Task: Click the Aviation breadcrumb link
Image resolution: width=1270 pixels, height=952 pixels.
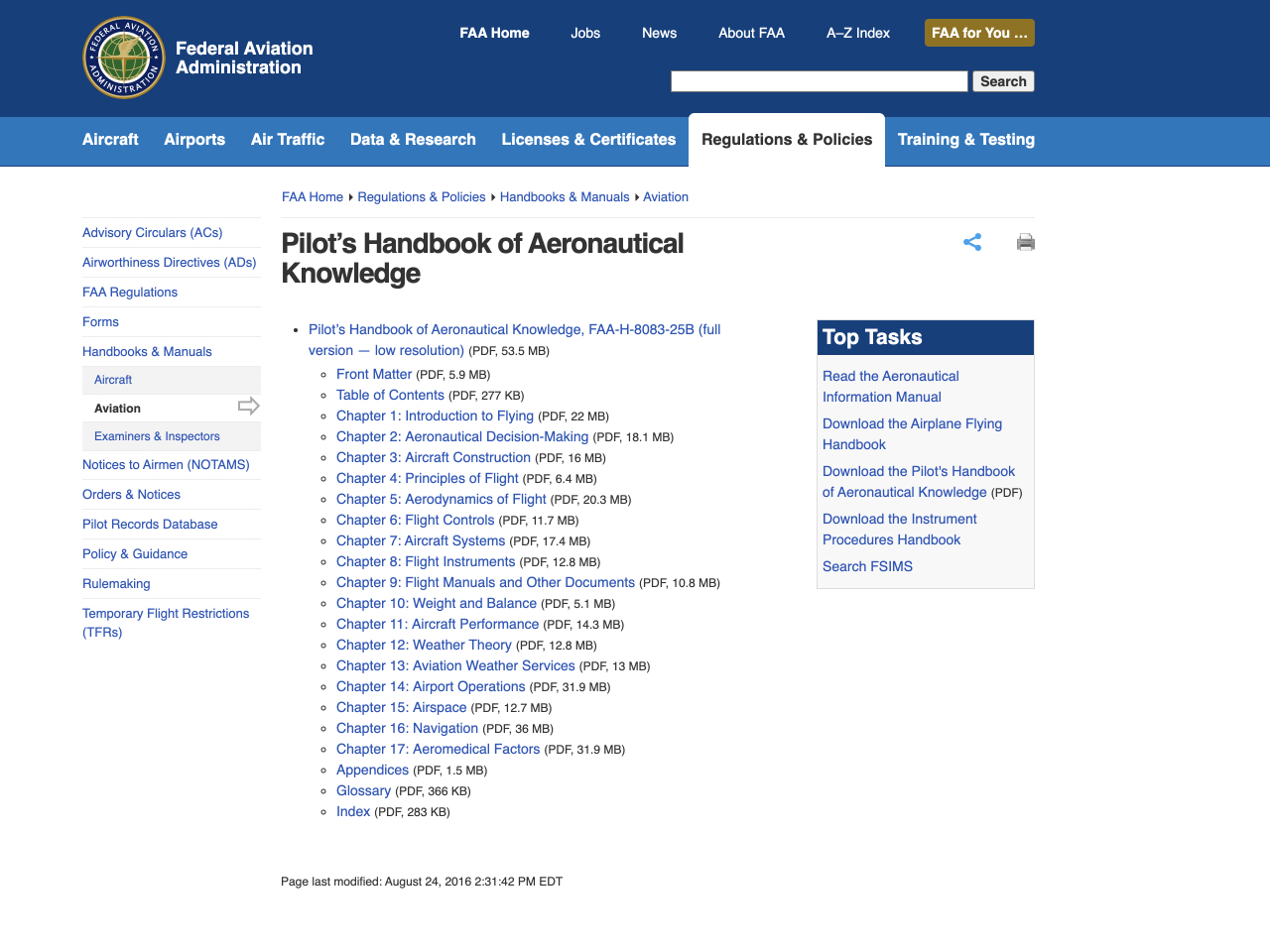Action: [666, 197]
